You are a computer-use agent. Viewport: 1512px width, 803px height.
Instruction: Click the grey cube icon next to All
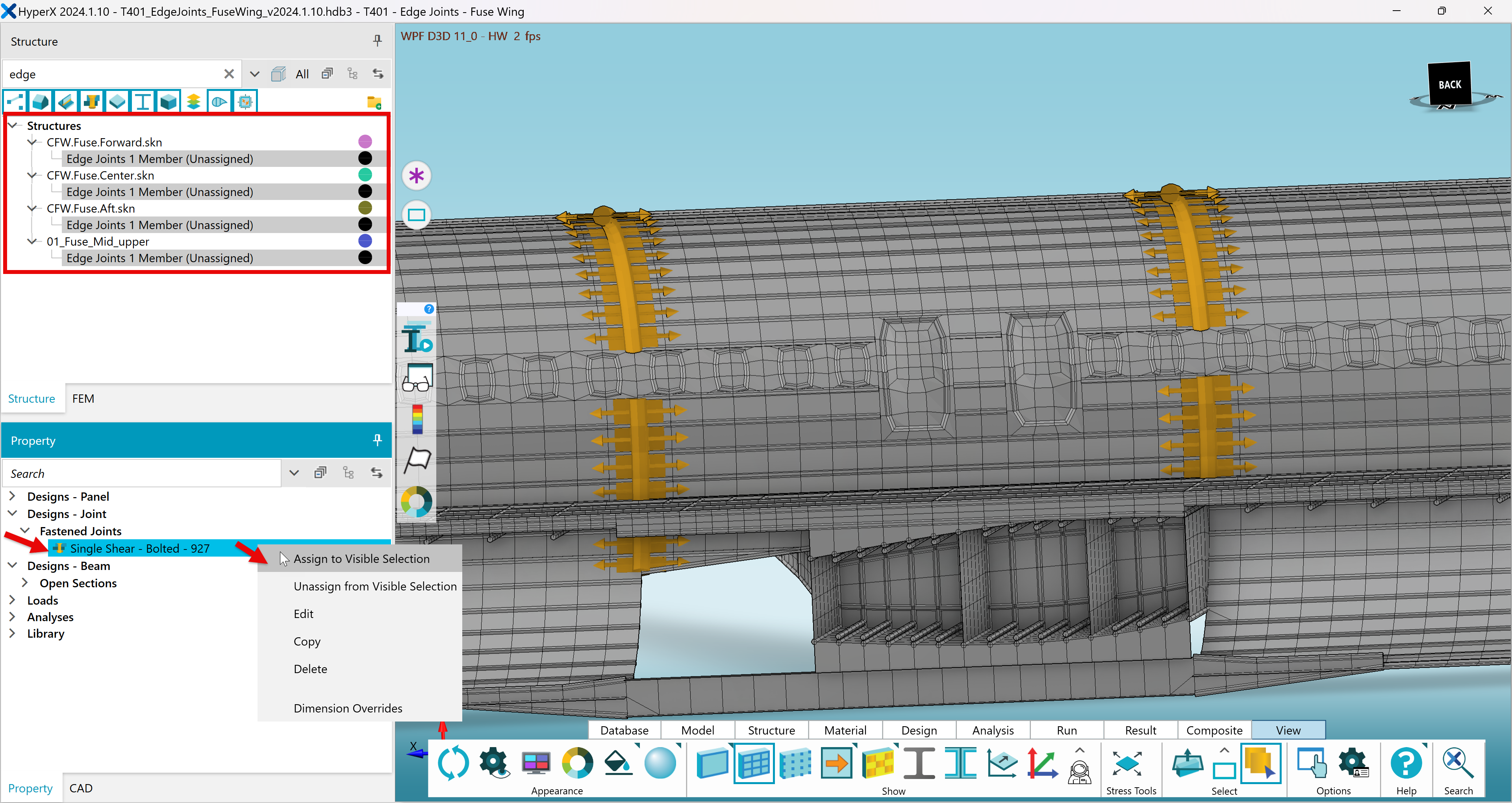click(278, 74)
